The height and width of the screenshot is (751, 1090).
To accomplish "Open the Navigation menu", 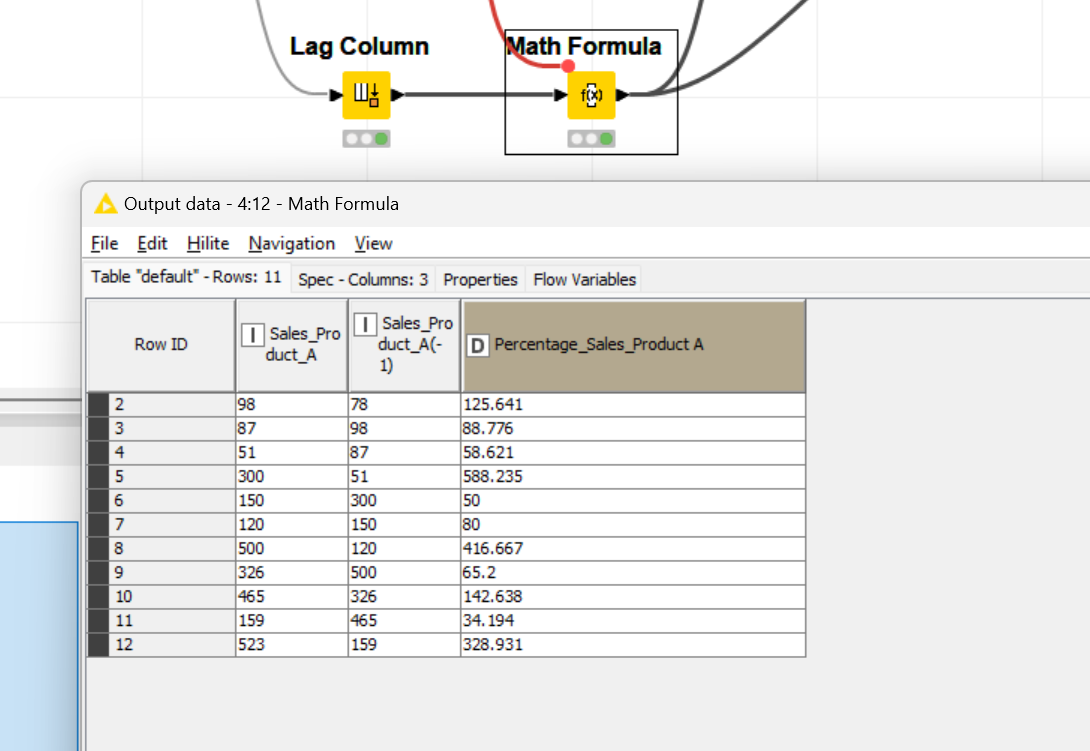I will (292, 243).
